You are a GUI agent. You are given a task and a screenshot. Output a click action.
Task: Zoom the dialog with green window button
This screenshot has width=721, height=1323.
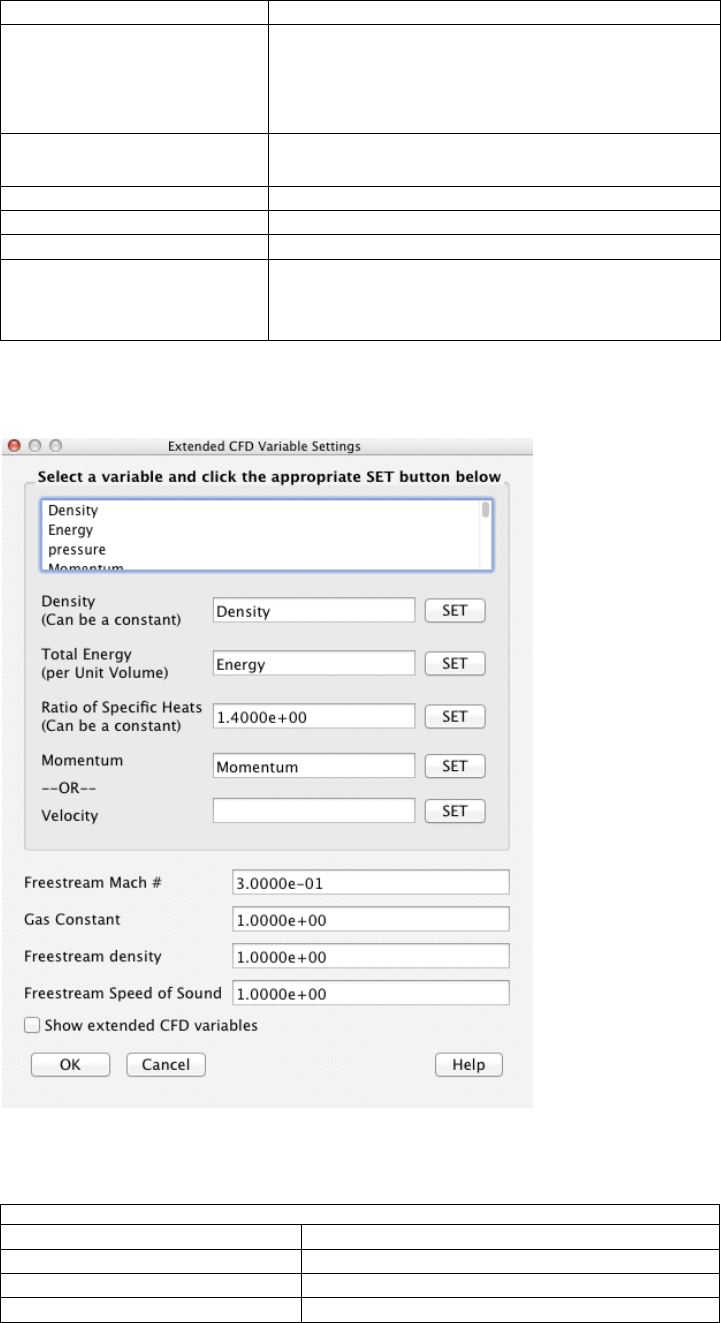tap(56, 445)
